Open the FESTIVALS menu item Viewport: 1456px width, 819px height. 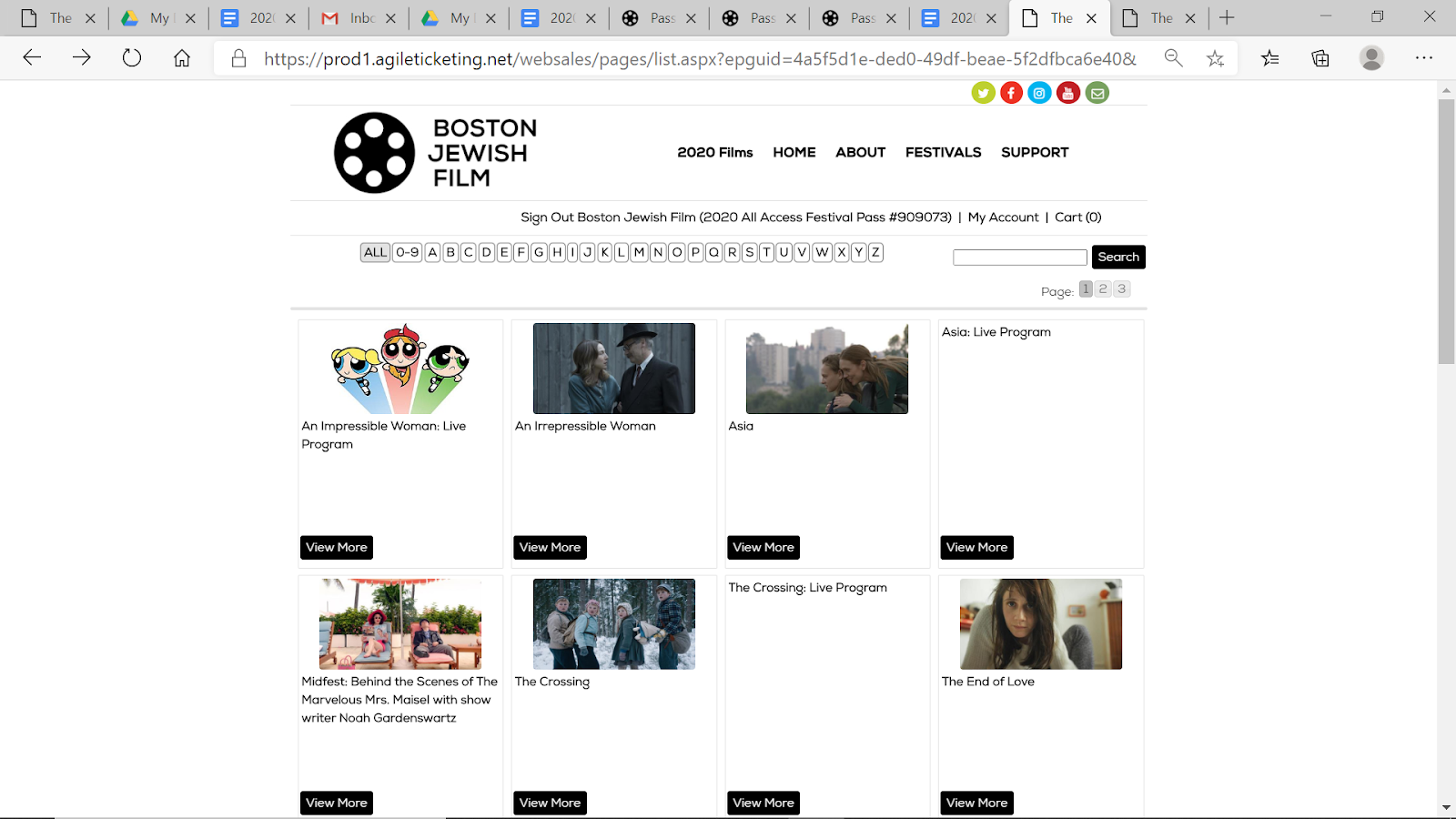click(x=944, y=152)
